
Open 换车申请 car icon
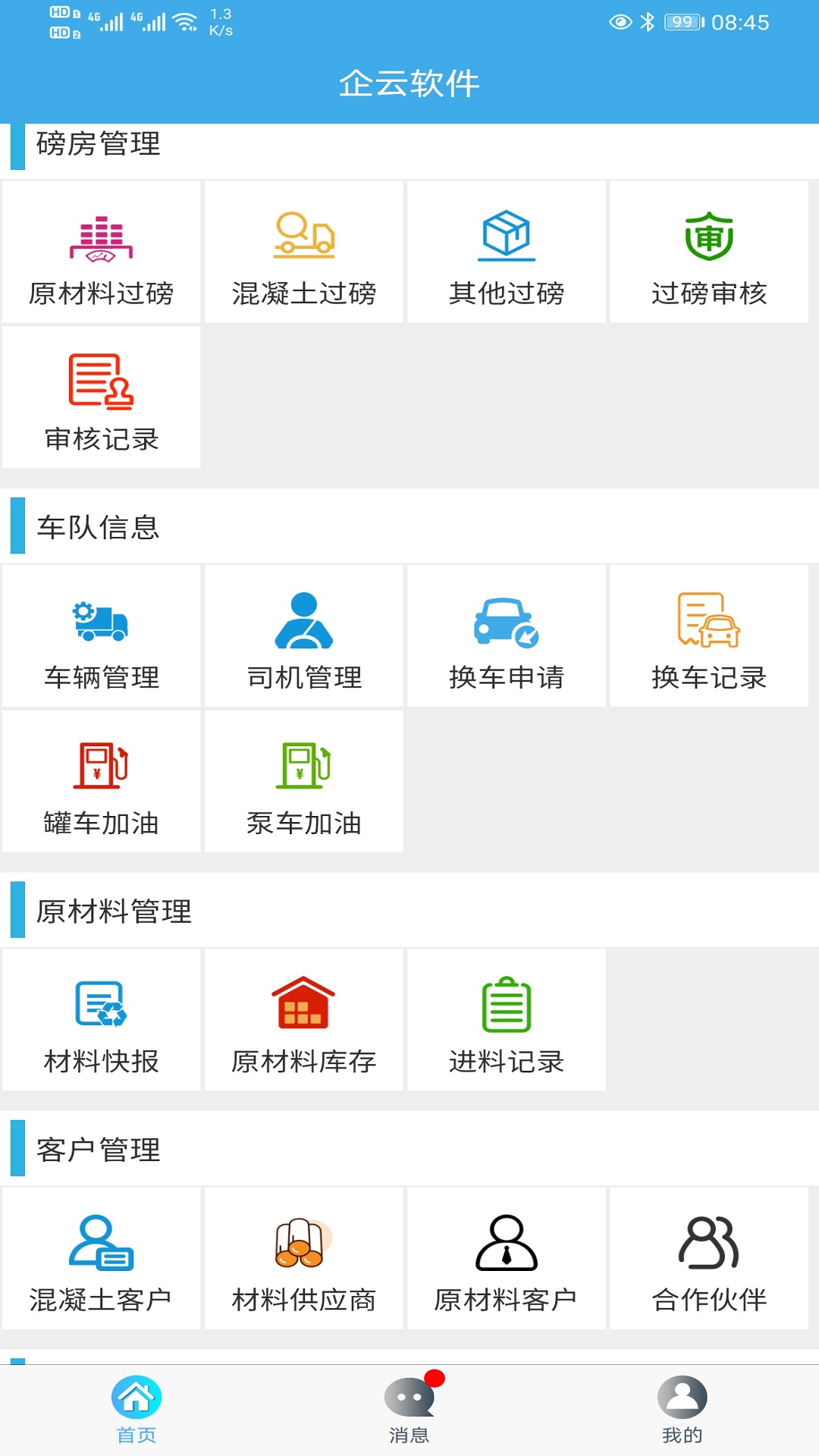coord(507,623)
